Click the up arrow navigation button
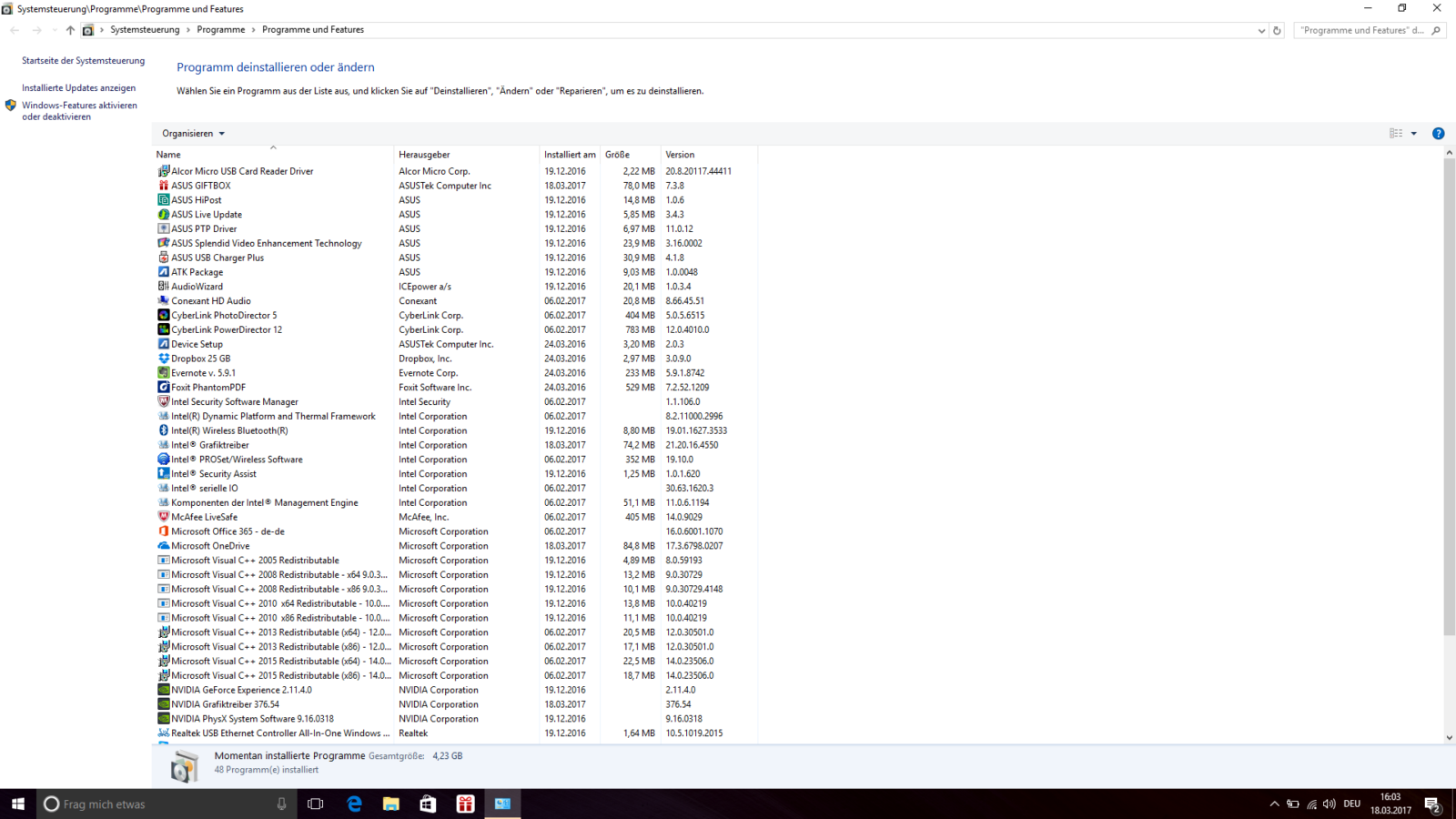 point(70,30)
